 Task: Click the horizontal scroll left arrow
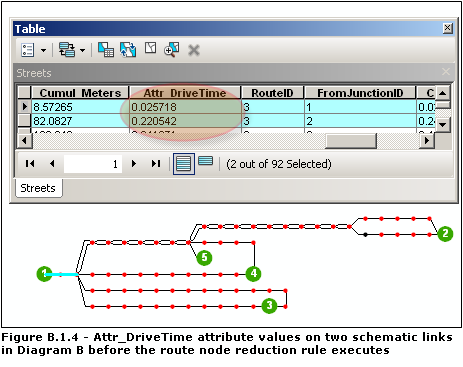(x=24, y=141)
